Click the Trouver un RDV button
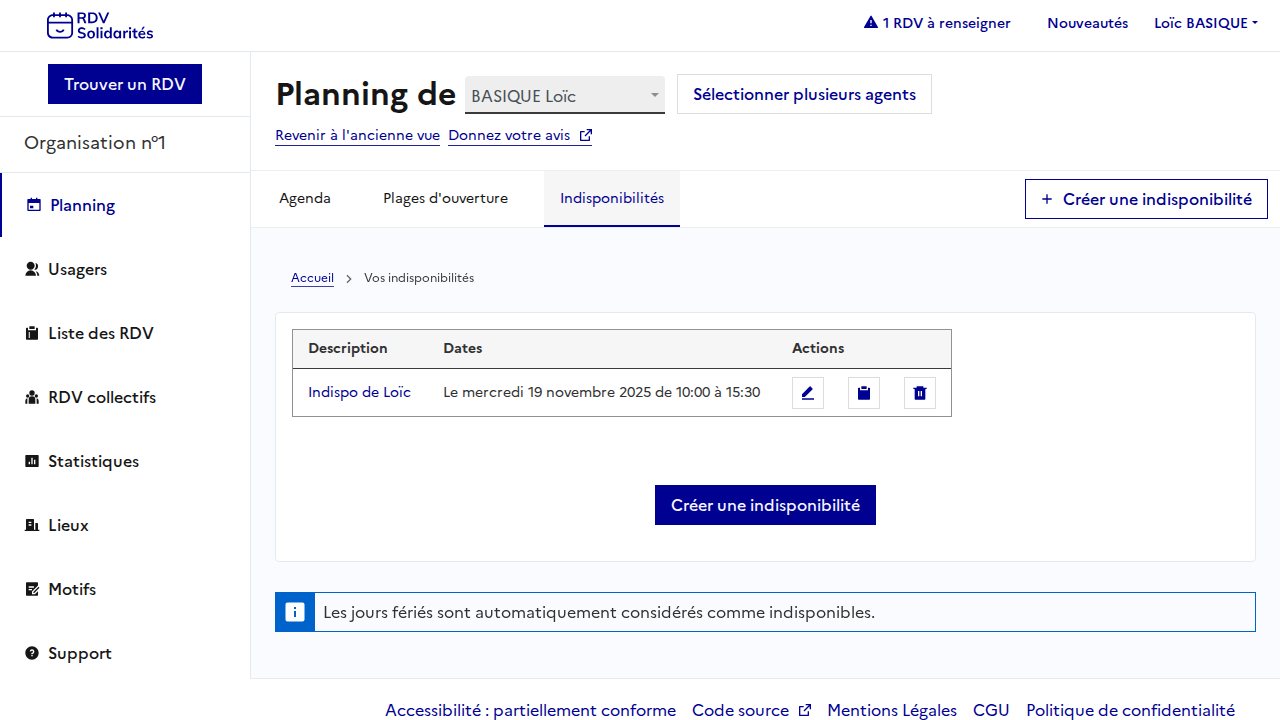The height and width of the screenshot is (720, 1280). (x=125, y=84)
